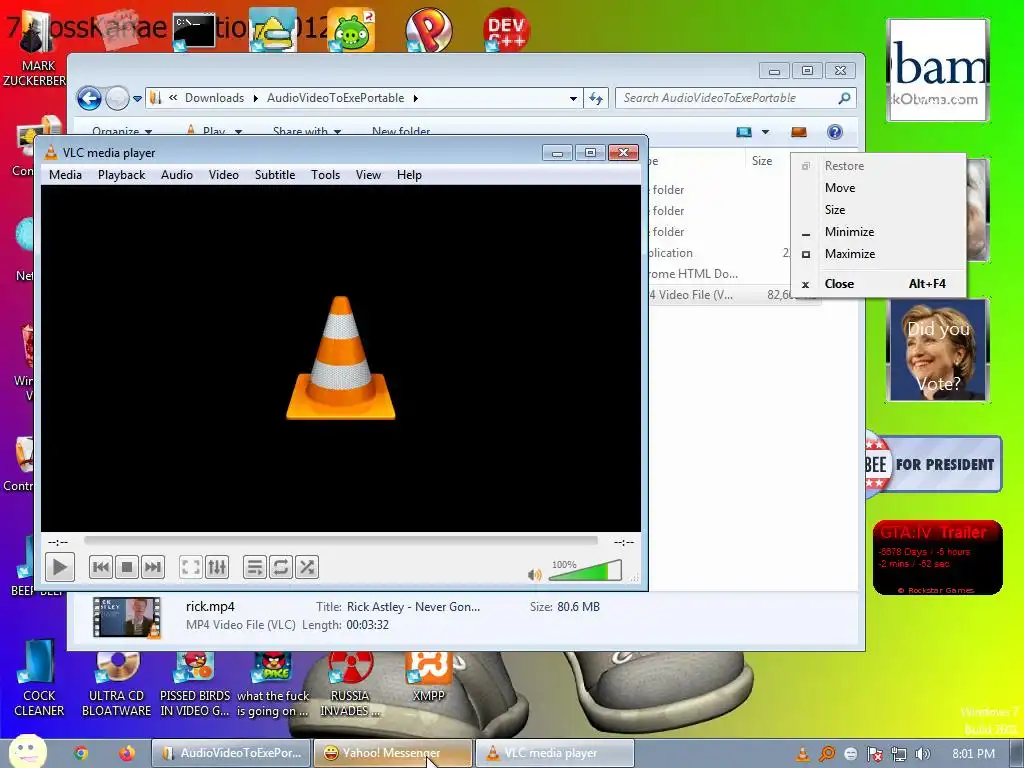Toggle VLC random shuffle

[307, 567]
